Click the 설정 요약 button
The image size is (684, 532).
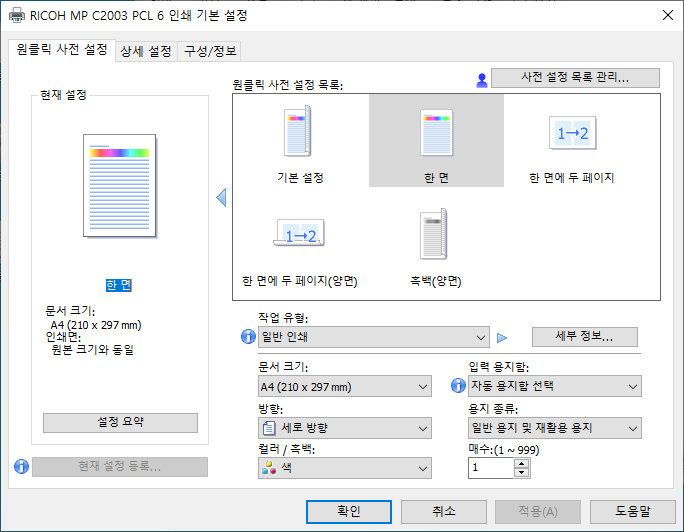point(120,423)
